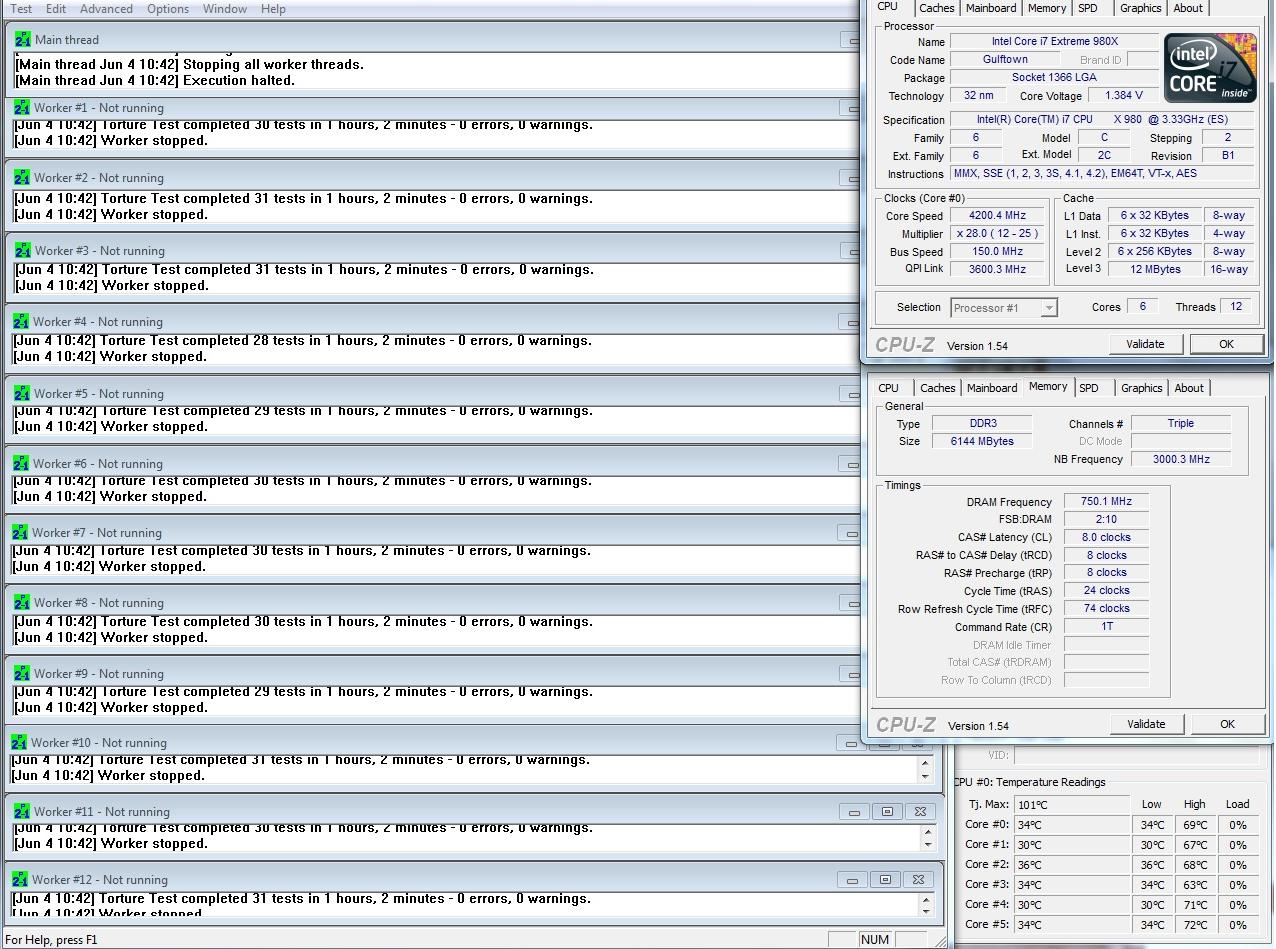Open Caches tab in lower CPU-Z window
This screenshot has height=949, width=1276.
(937, 388)
